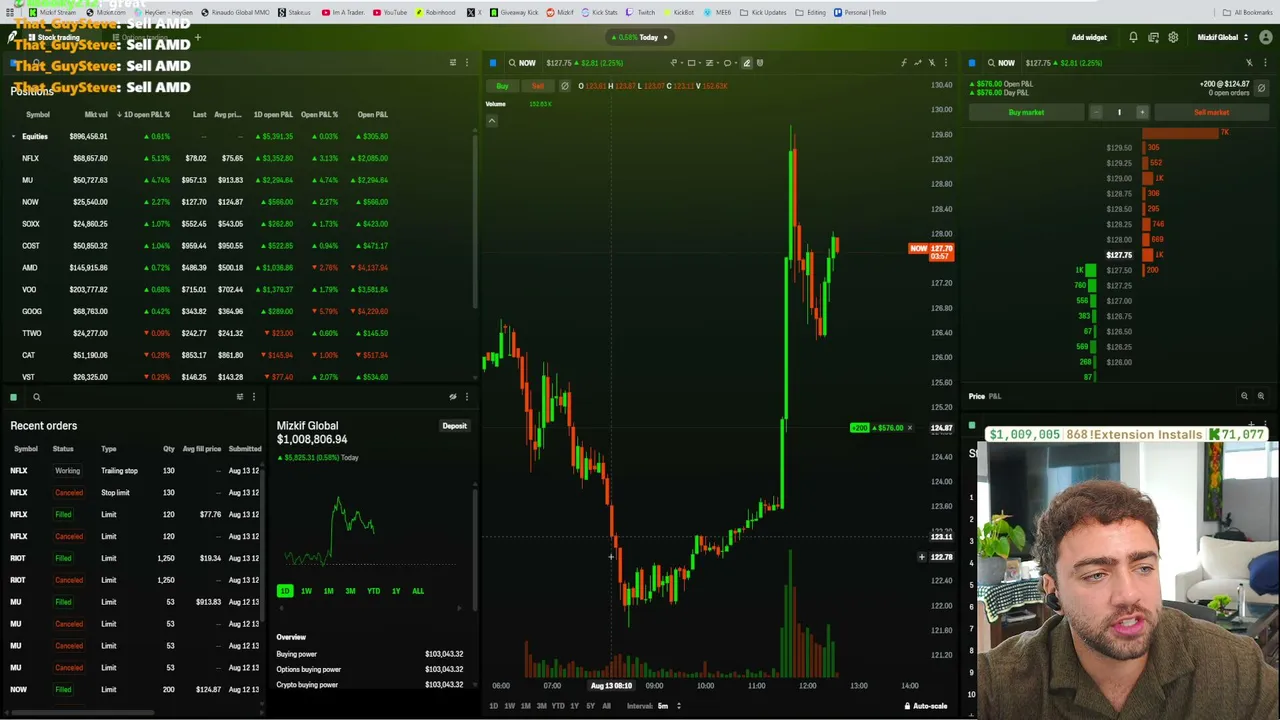
Task: Open the account widget three-dot menu
Action: (x=466, y=397)
